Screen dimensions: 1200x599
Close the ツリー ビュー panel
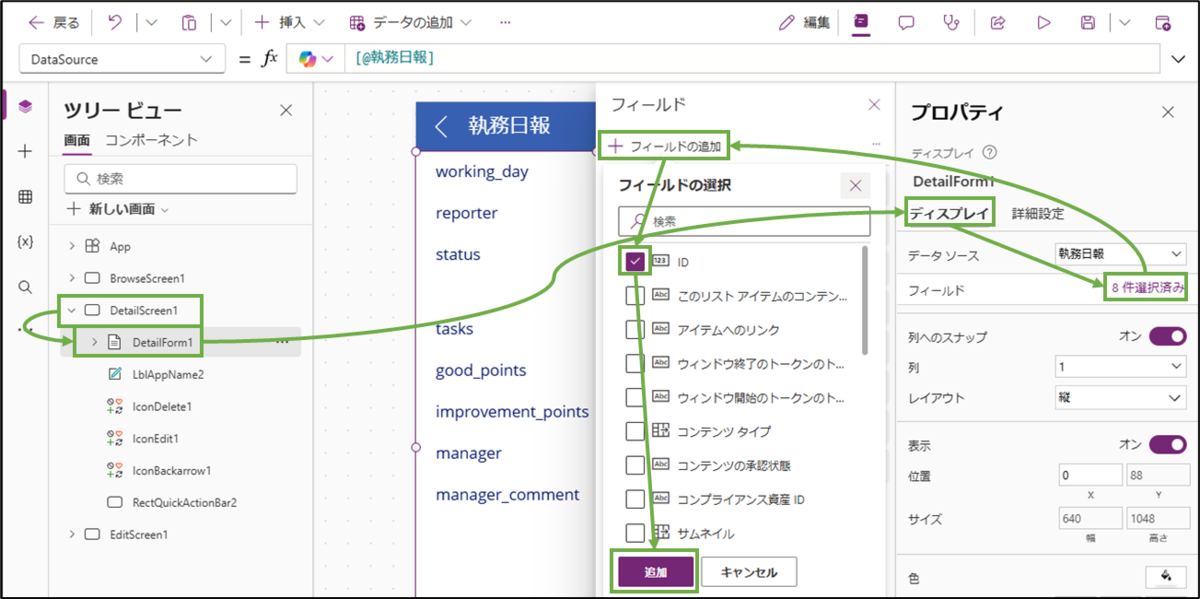pos(285,111)
